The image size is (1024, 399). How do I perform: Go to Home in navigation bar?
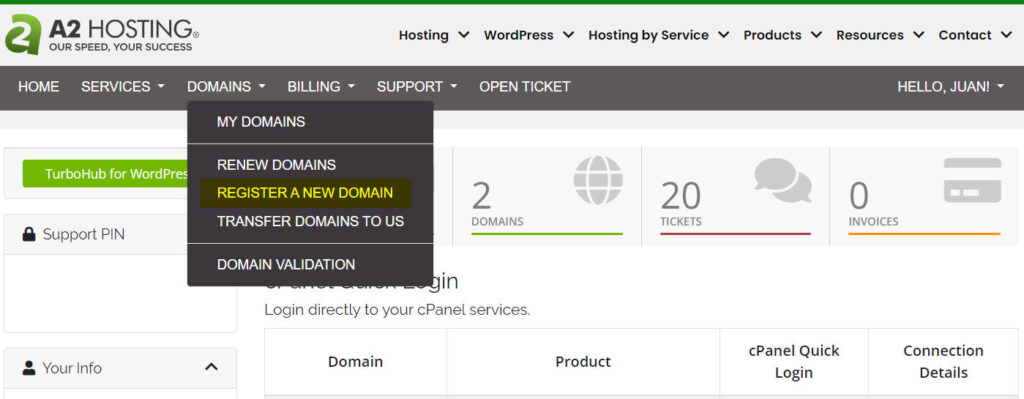tap(39, 87)
